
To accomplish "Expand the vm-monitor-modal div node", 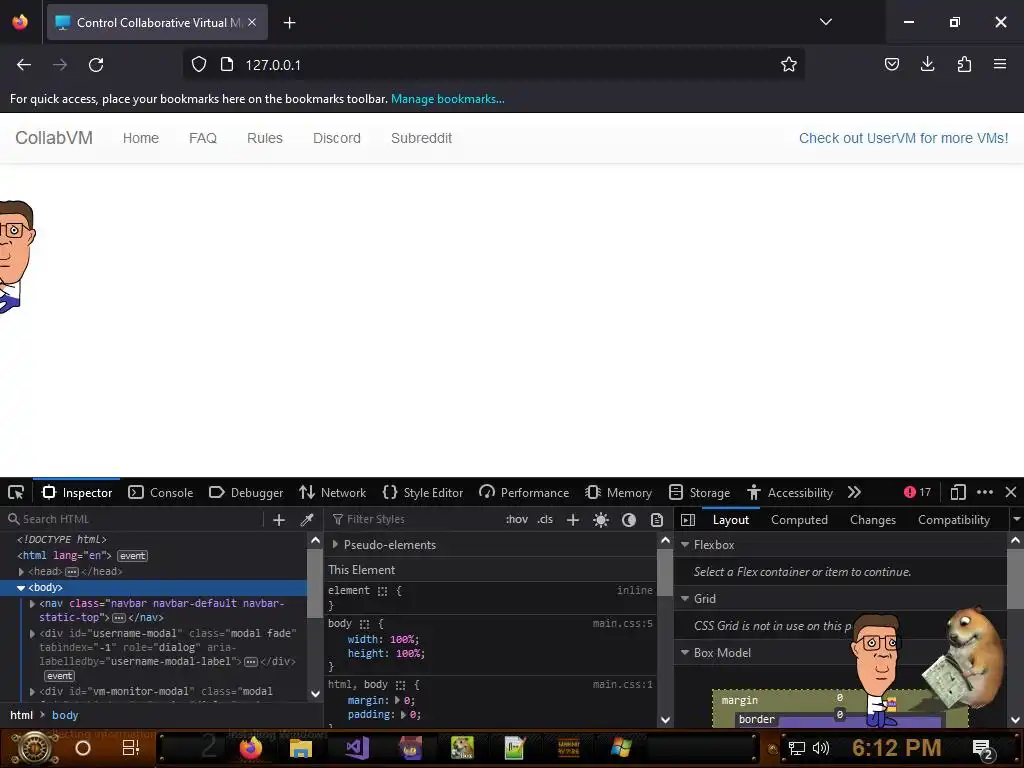I will tap(32, 691).
